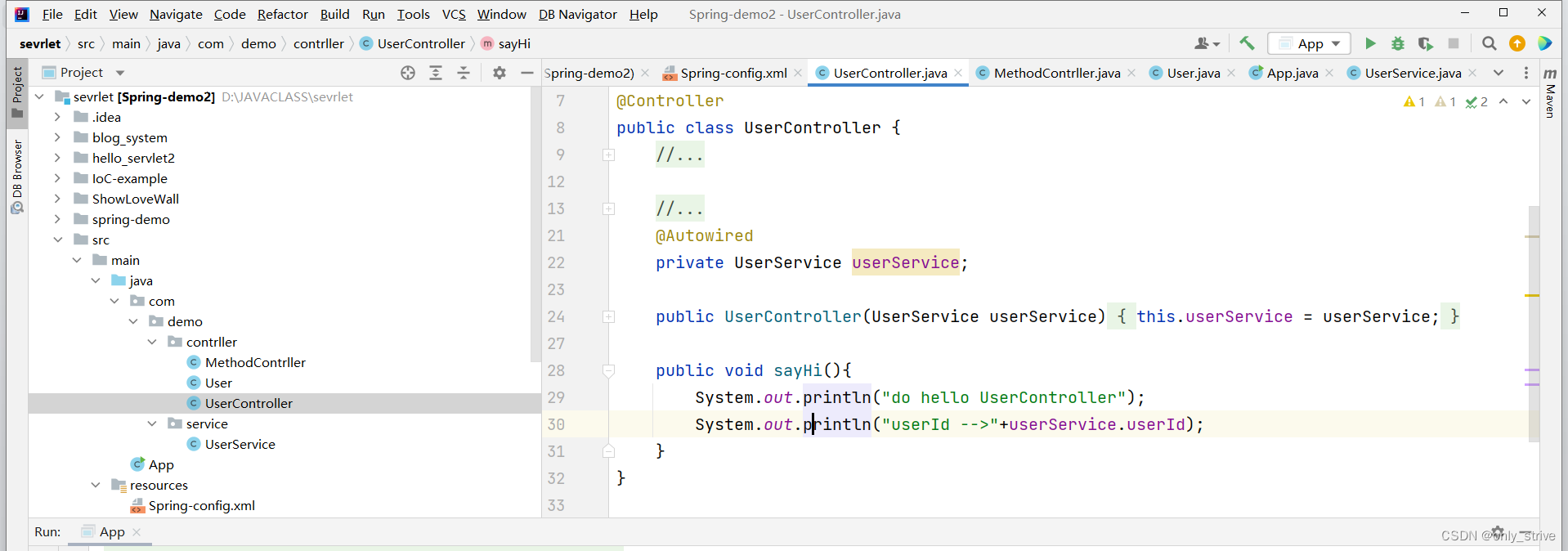Screen dimensions: 1568x551
Task: Run with coverage icon
Action: (1426, 43)
